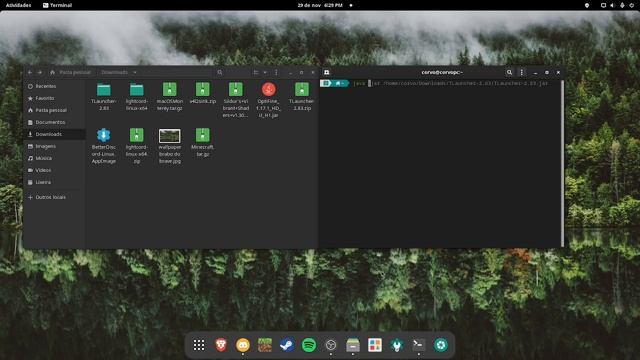
Task: Click the home icon in file manager path bar
Action: click(52, 72)
